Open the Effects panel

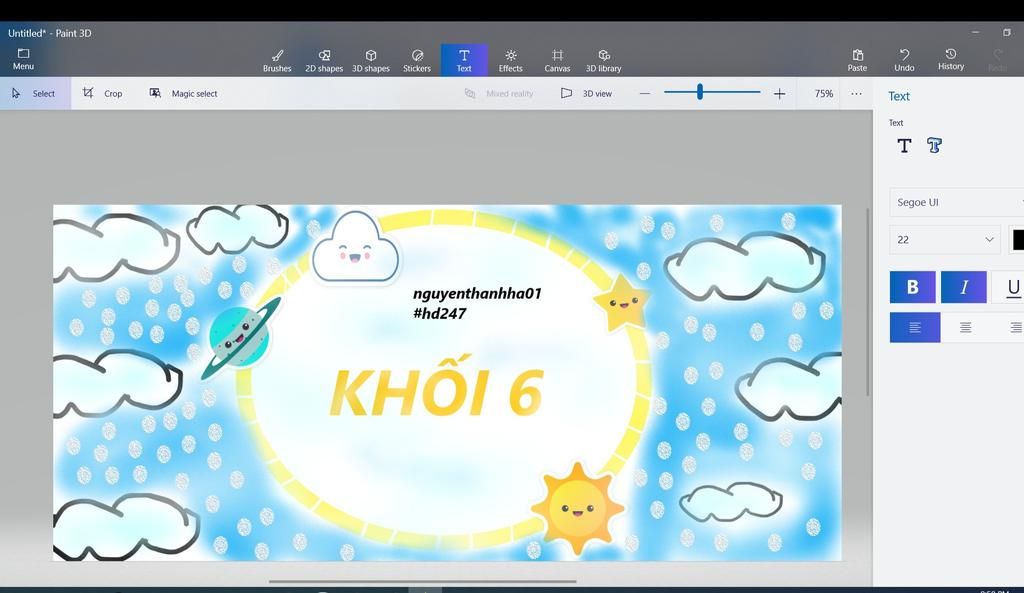[x=511, y=60]
